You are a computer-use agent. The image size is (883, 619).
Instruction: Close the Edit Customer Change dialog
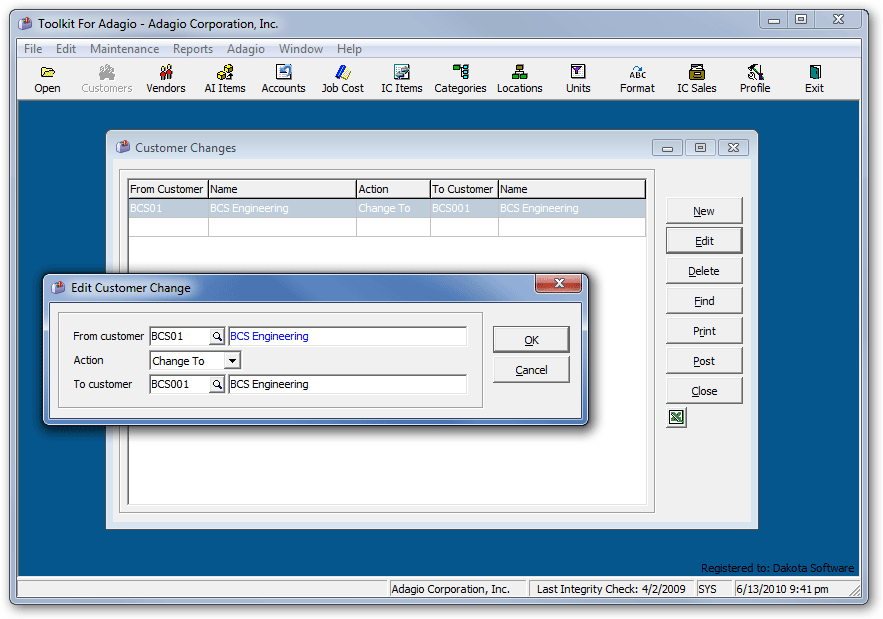pos(558,283)
